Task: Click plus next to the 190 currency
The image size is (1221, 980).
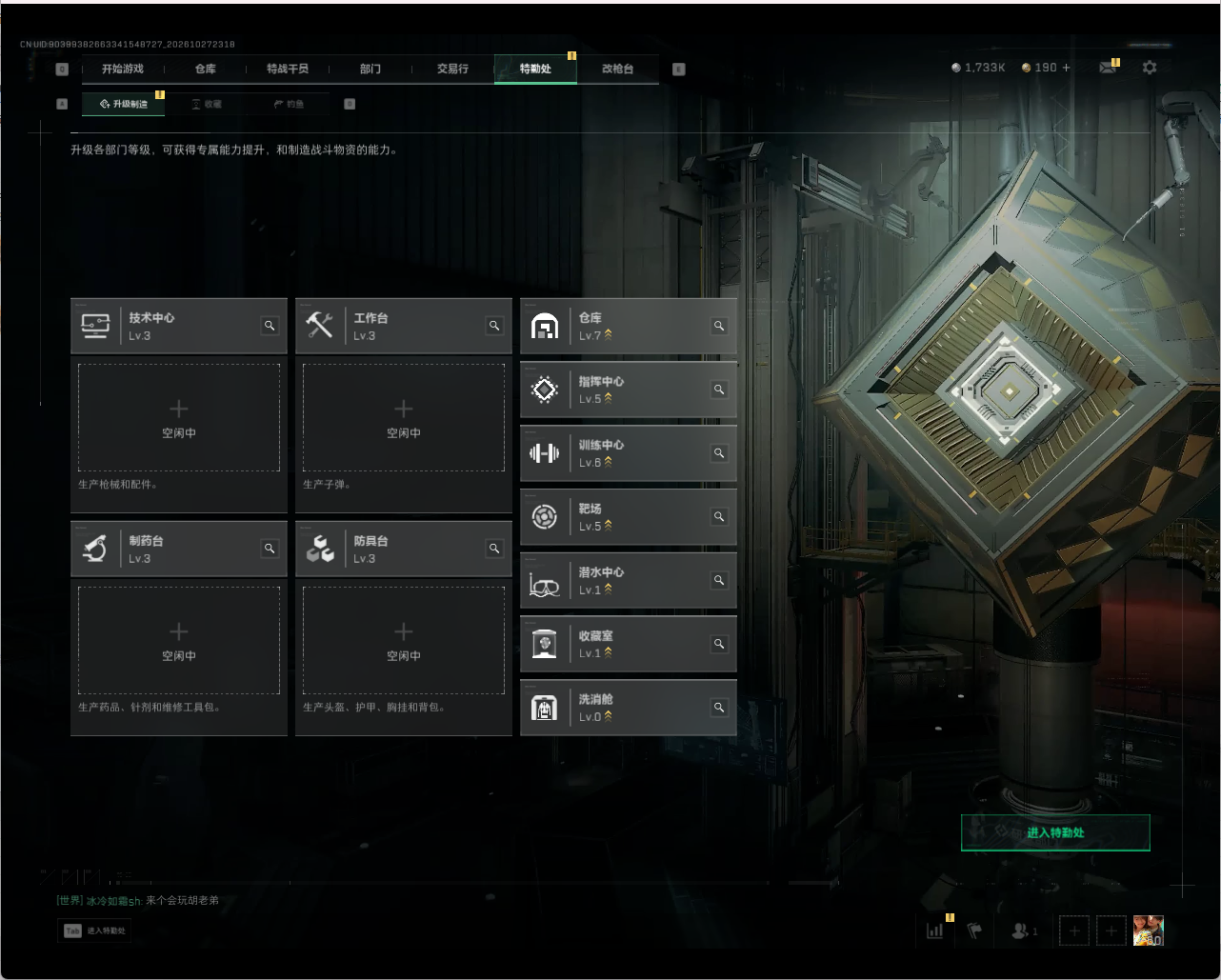Action: coord(1066,68)
